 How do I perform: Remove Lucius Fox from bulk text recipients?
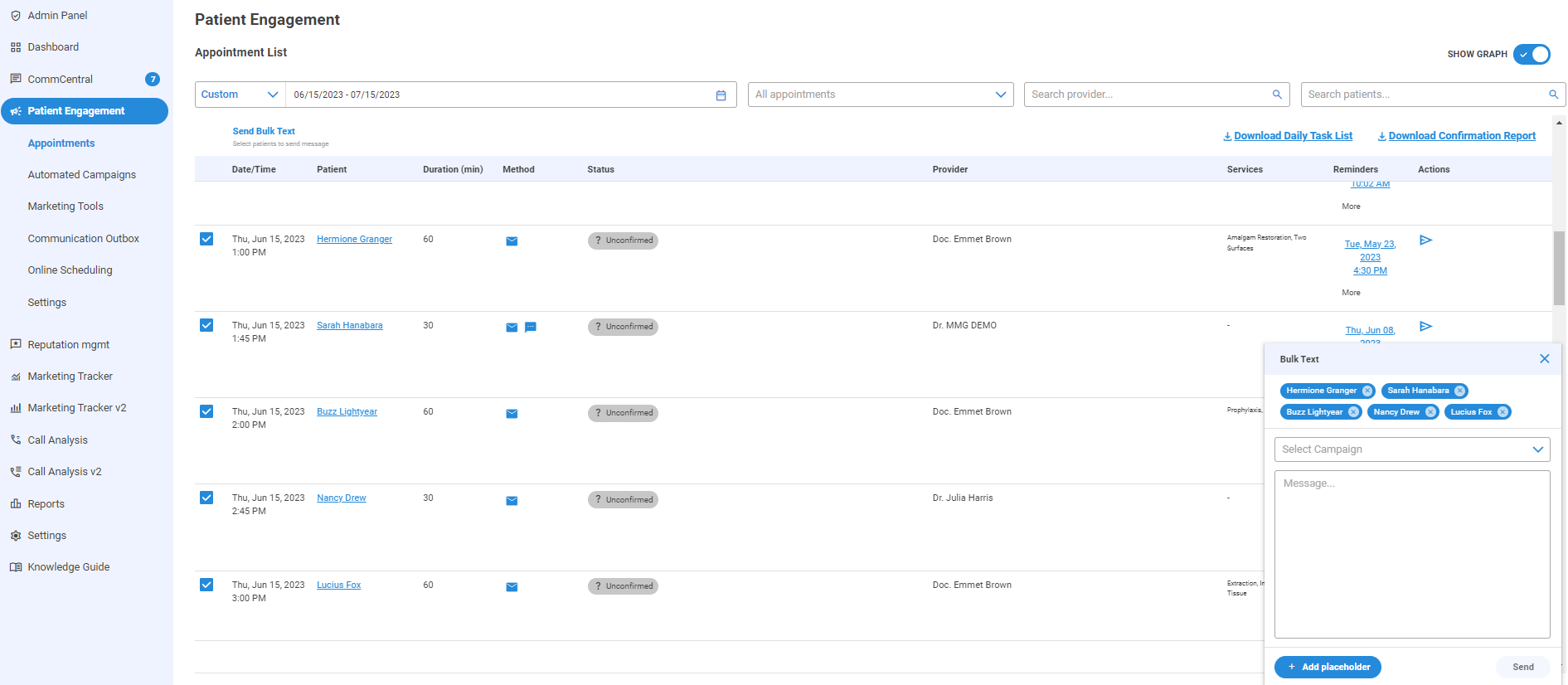point(1502,412)
